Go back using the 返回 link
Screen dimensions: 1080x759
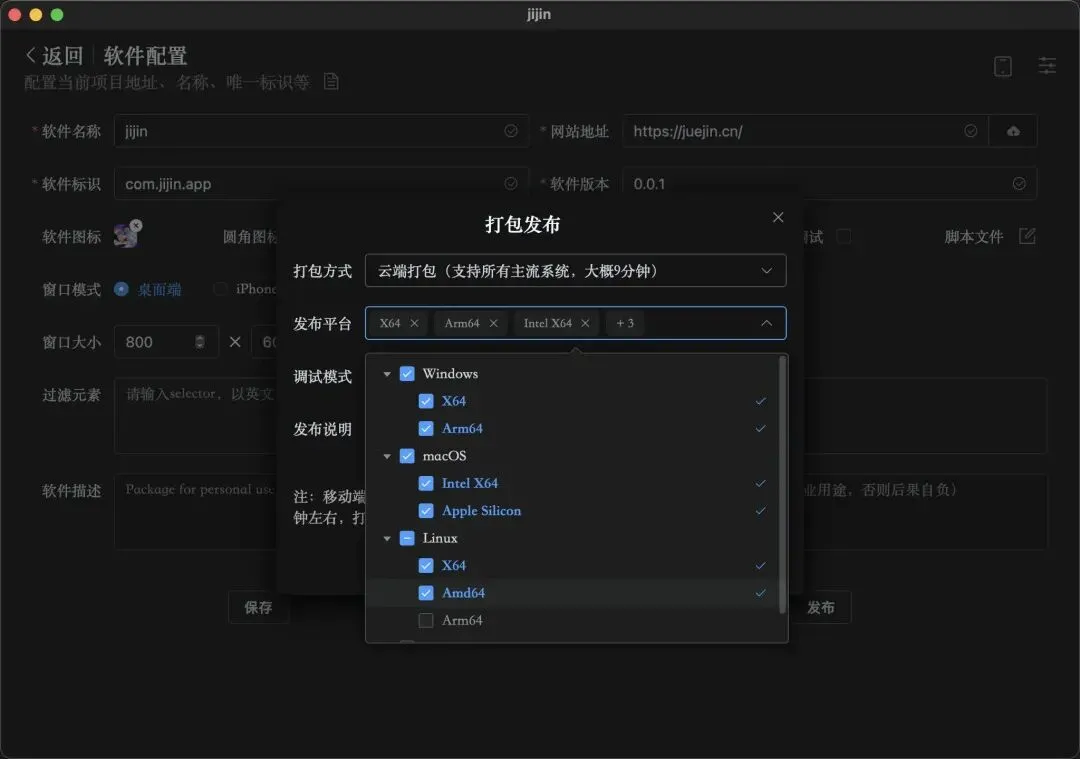(54, 56)
